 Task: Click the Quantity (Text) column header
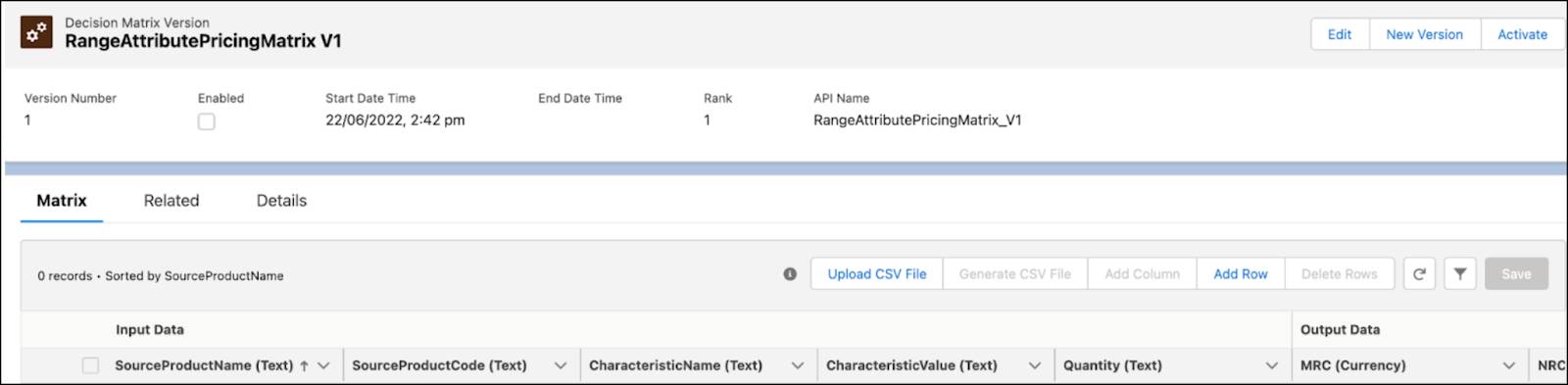click(1112, 365)
